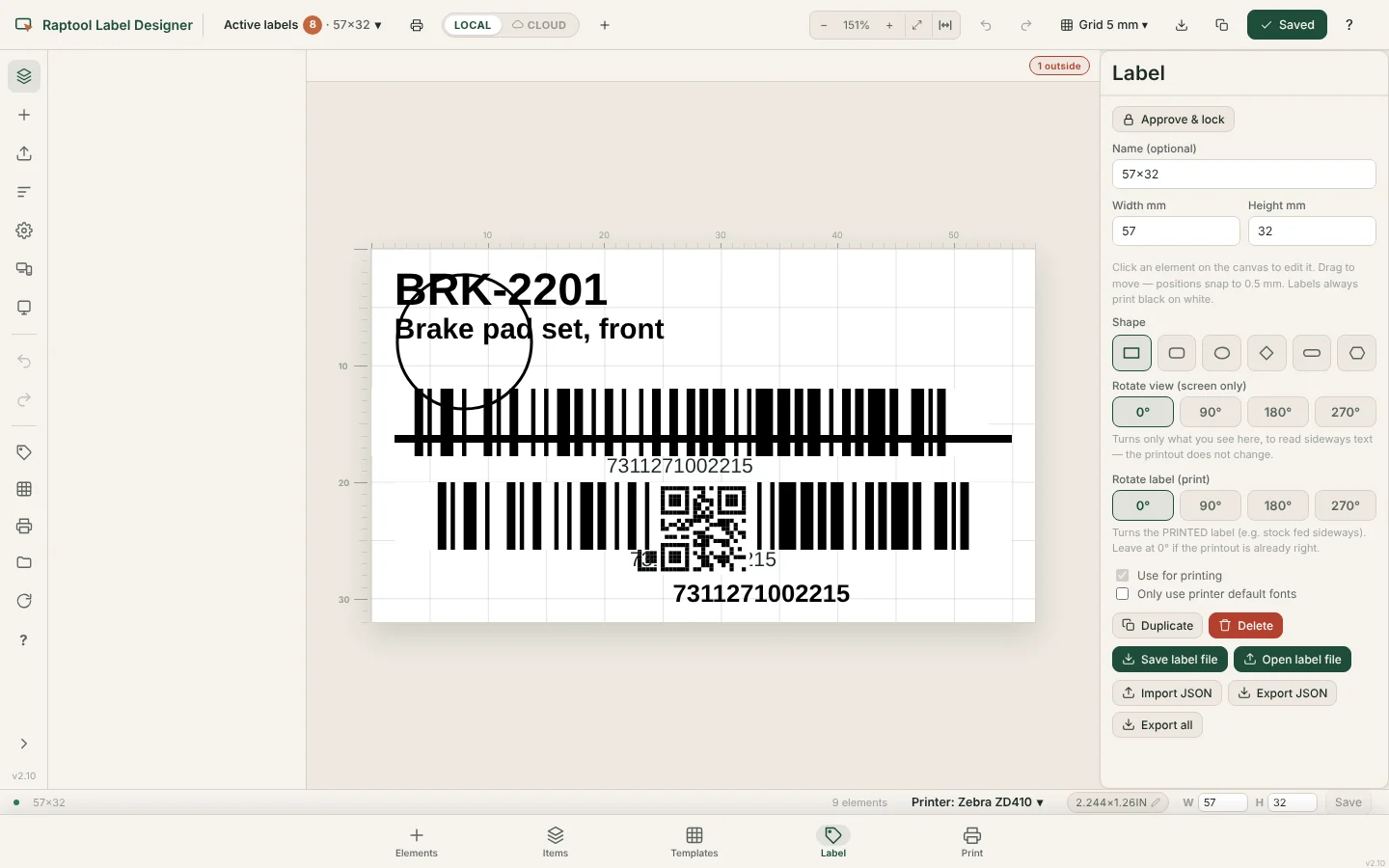Click the Export JSON button

coord(1282,693)
